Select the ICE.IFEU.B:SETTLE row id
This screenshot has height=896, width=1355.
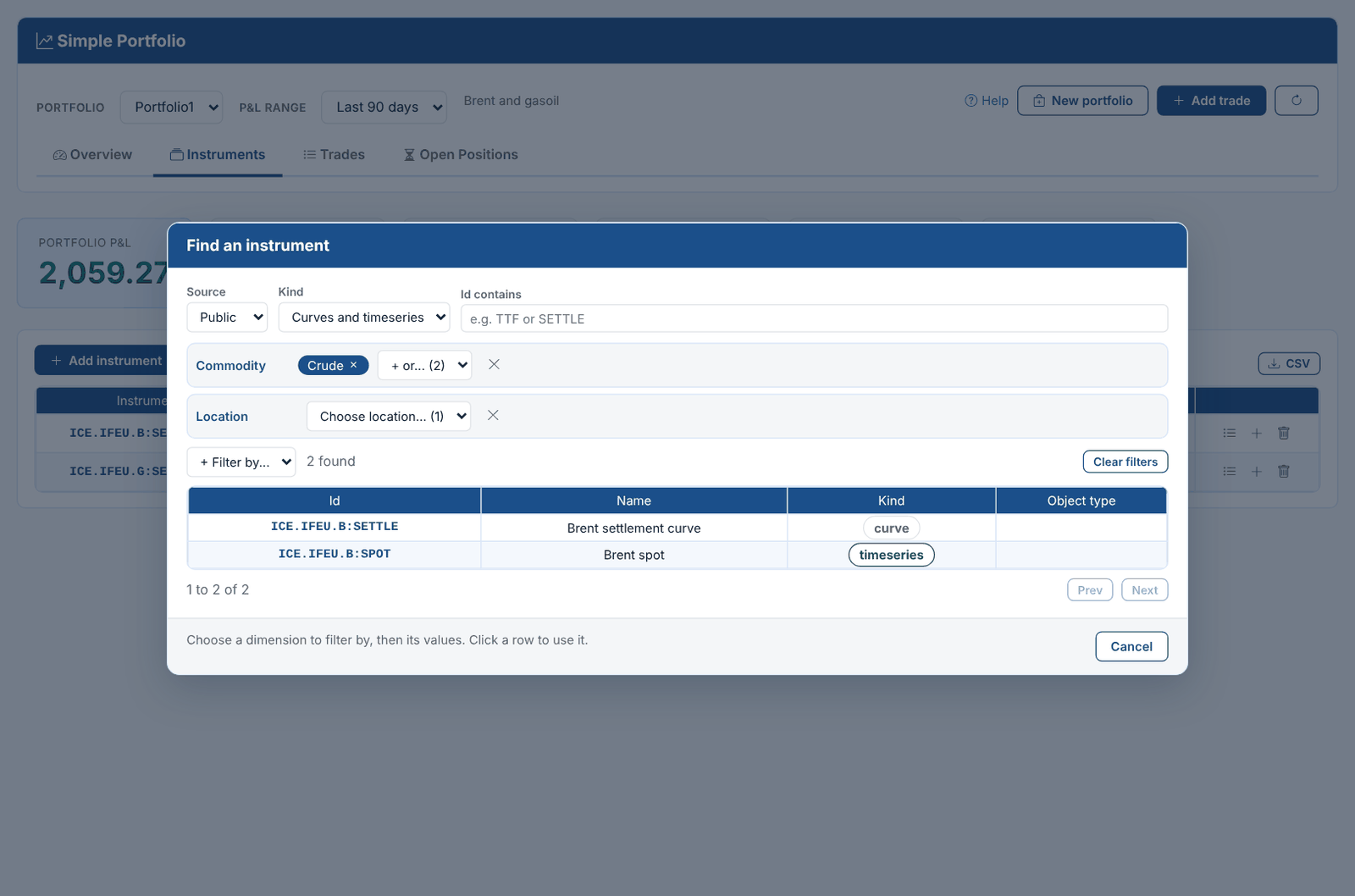335,527
